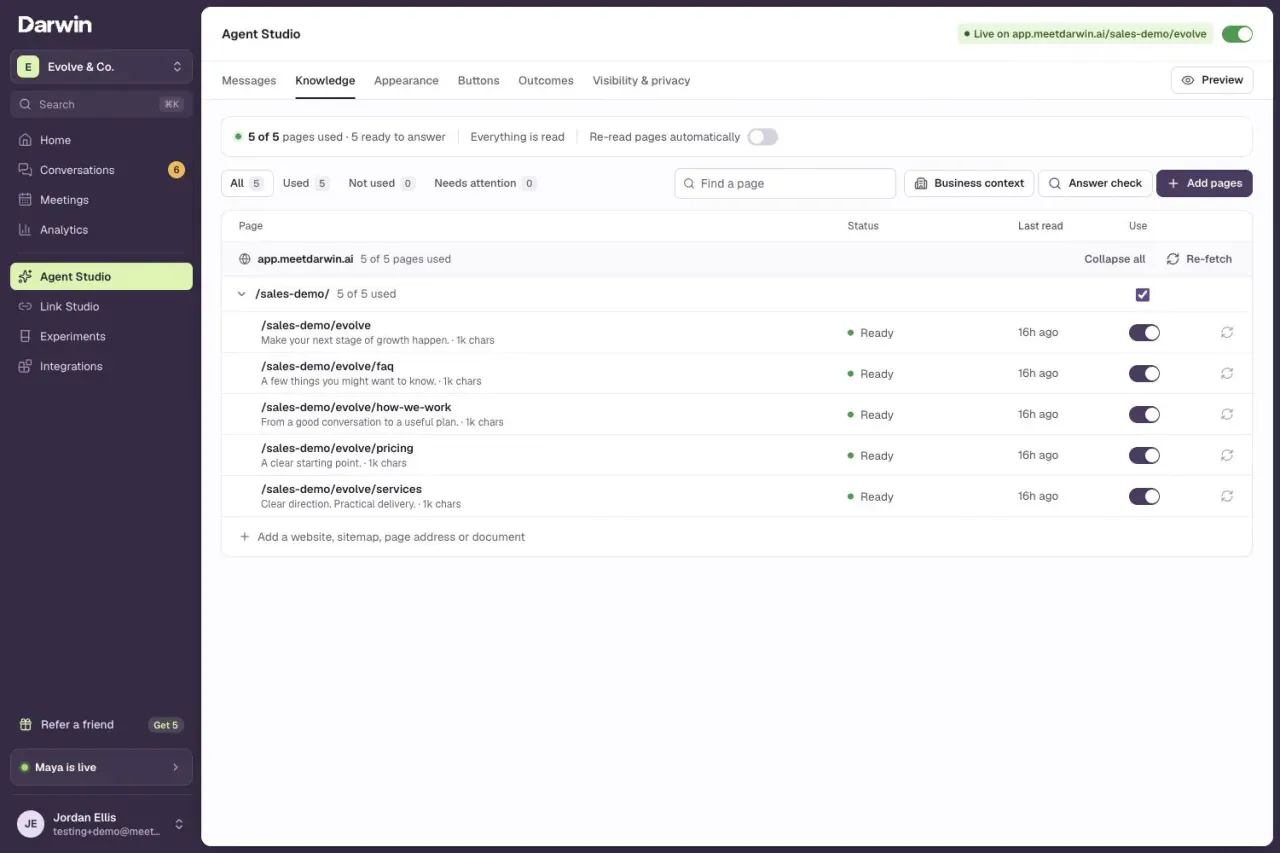Click the Add pages button
Screen dimensions: 1280x853
coord(1204,183)
